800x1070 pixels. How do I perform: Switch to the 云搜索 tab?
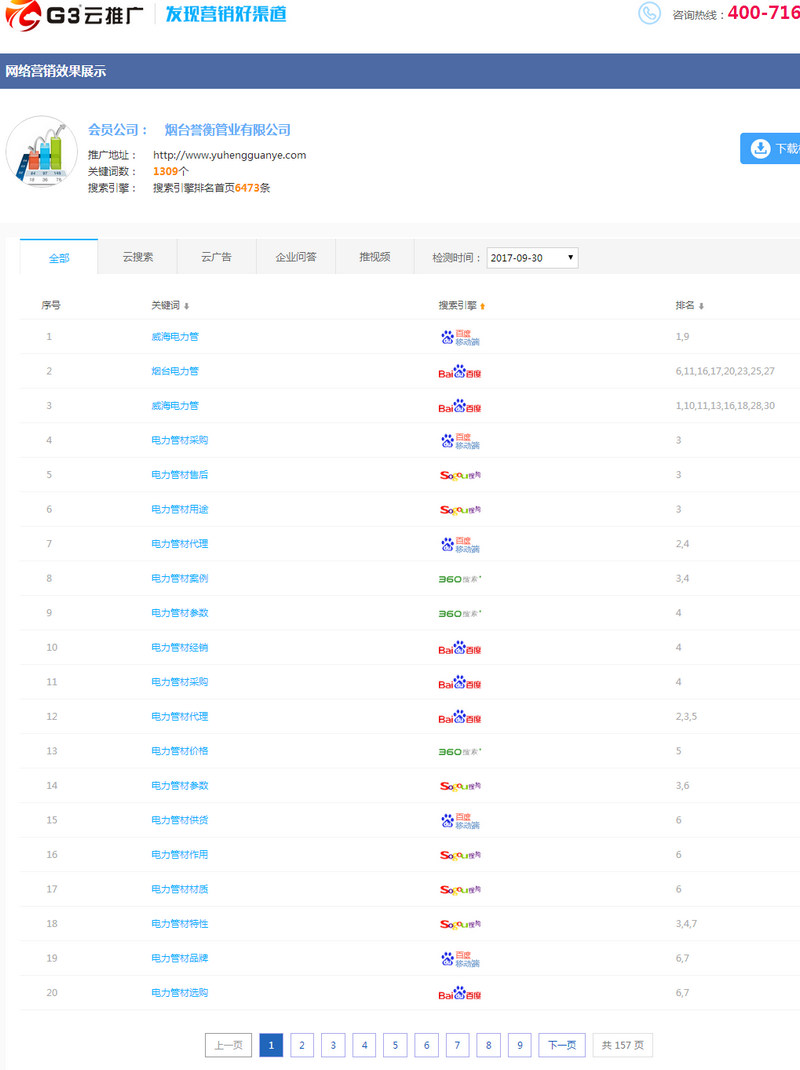137,257
